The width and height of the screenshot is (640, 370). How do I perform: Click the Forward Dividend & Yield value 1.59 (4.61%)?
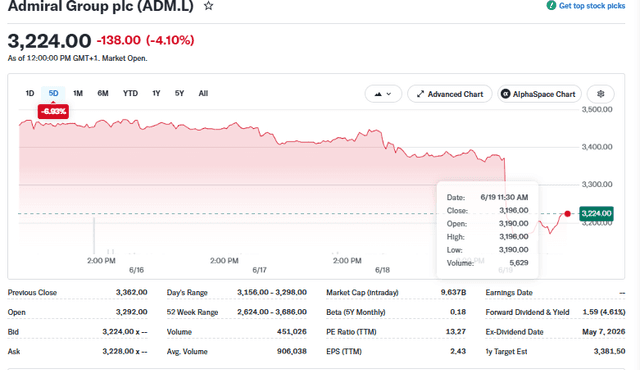pos(604,312)
